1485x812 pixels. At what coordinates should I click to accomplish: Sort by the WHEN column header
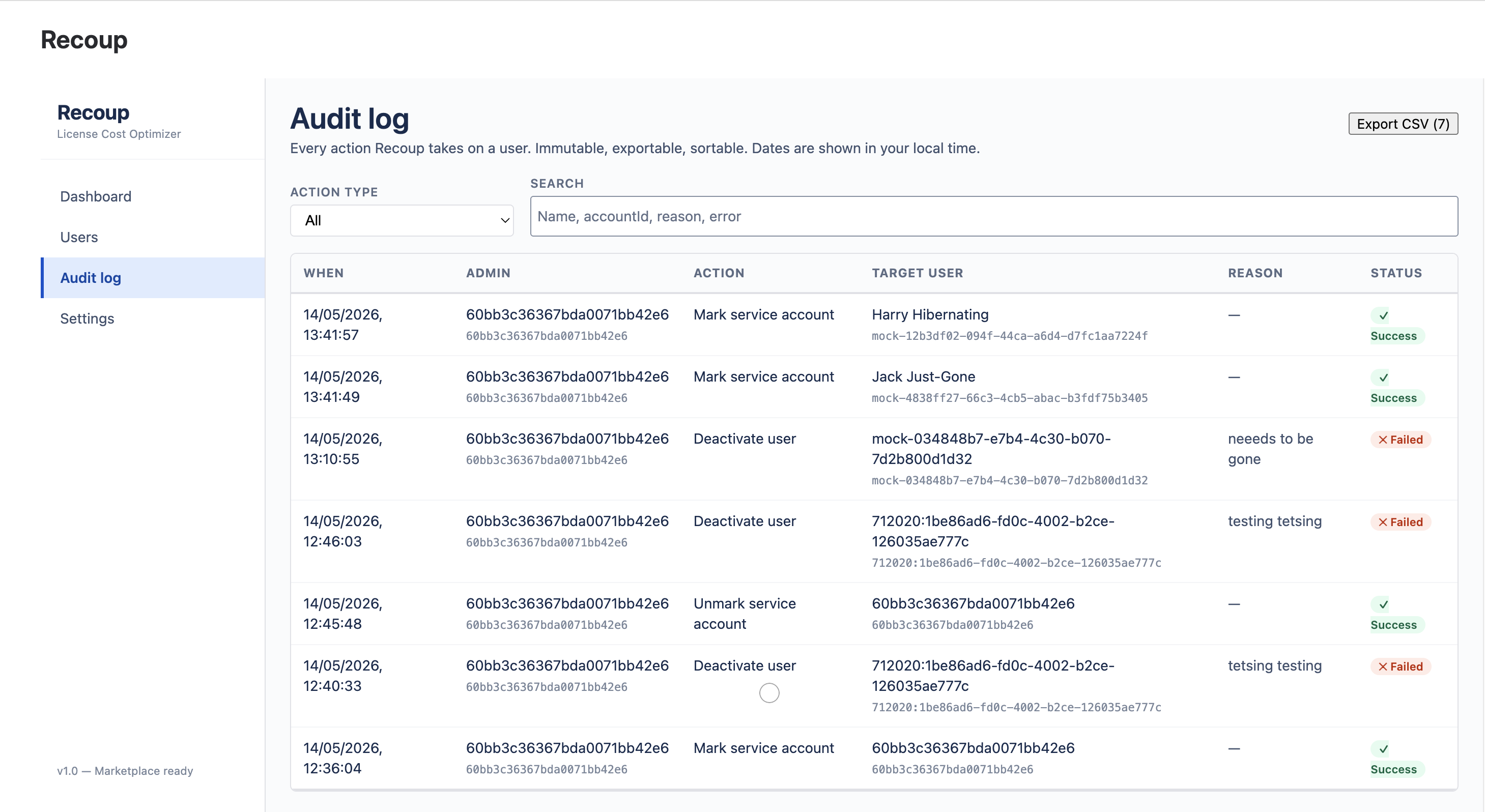click(323, 273)
